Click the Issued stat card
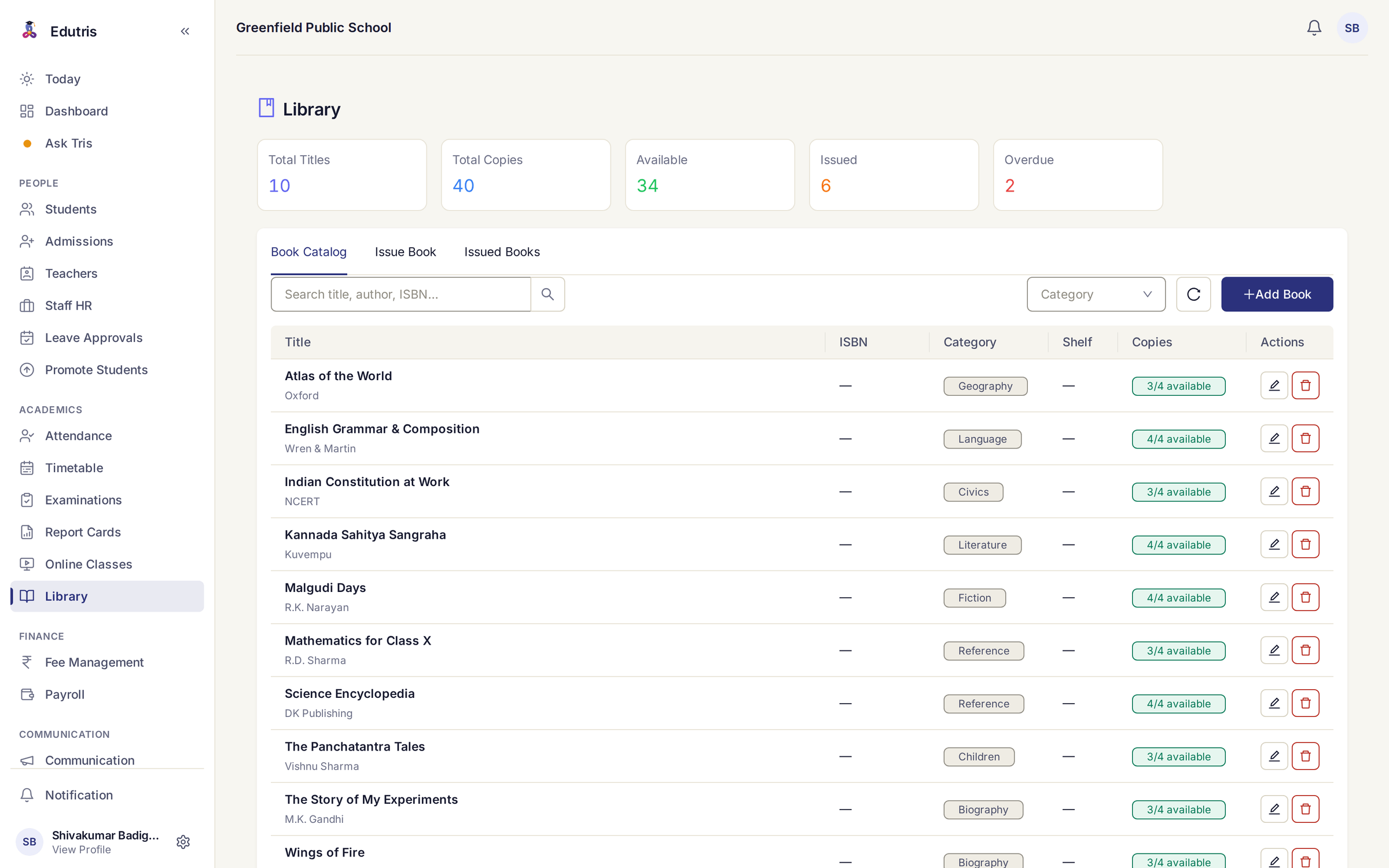Image resolution: width=1389 pixels, height=868 pixels. coord(894,175)
